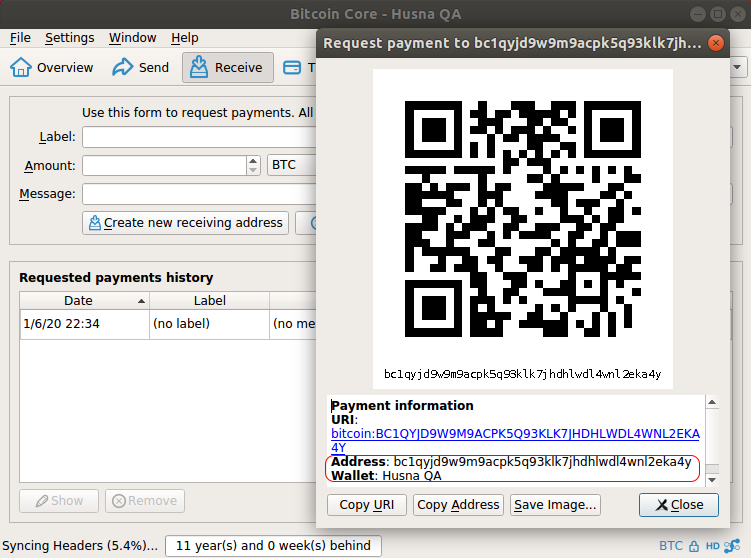
Task: Open the Window menu
Action: point(132,38)
